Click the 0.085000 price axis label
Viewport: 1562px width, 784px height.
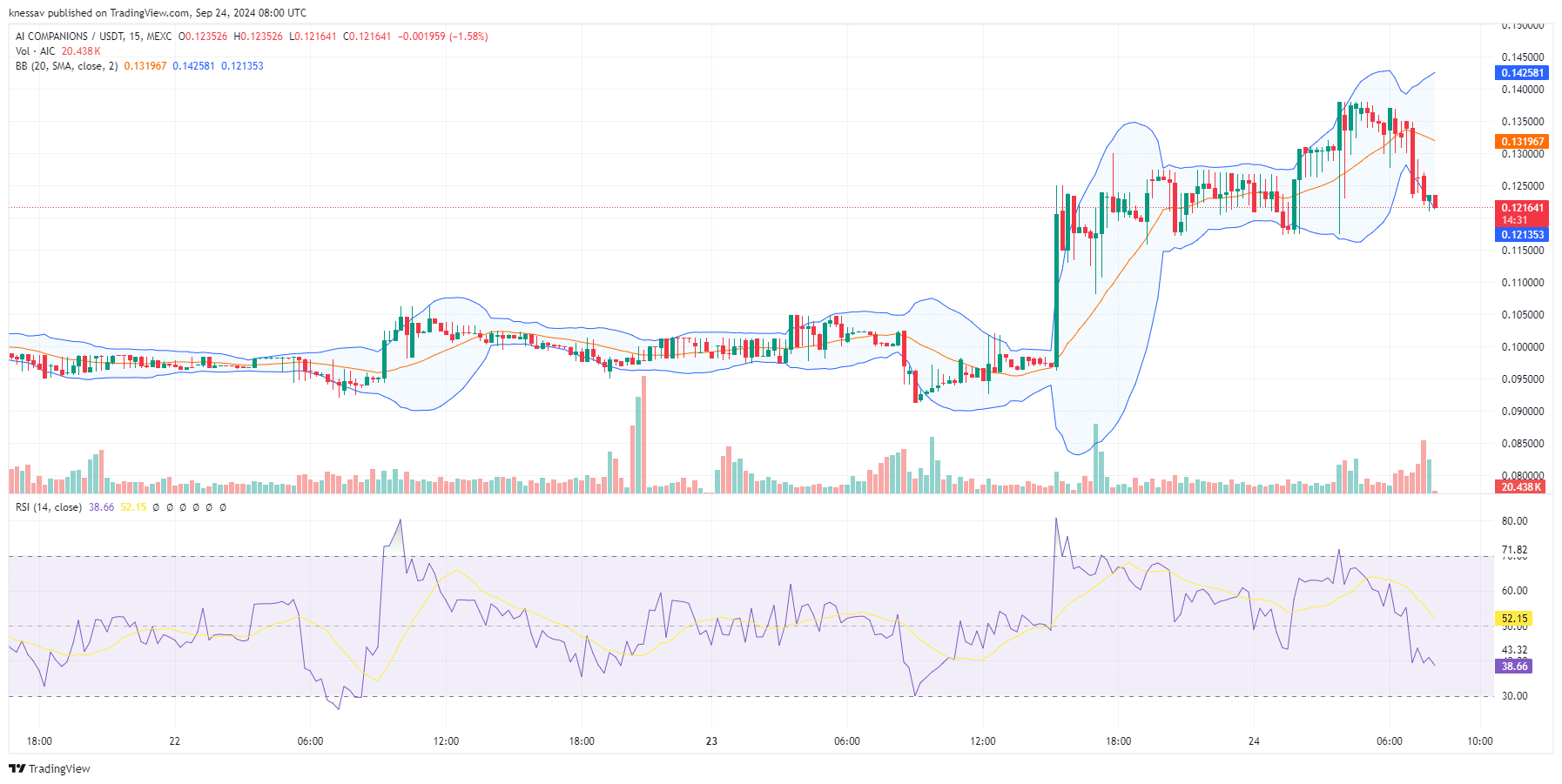[x=1523, y=444]
